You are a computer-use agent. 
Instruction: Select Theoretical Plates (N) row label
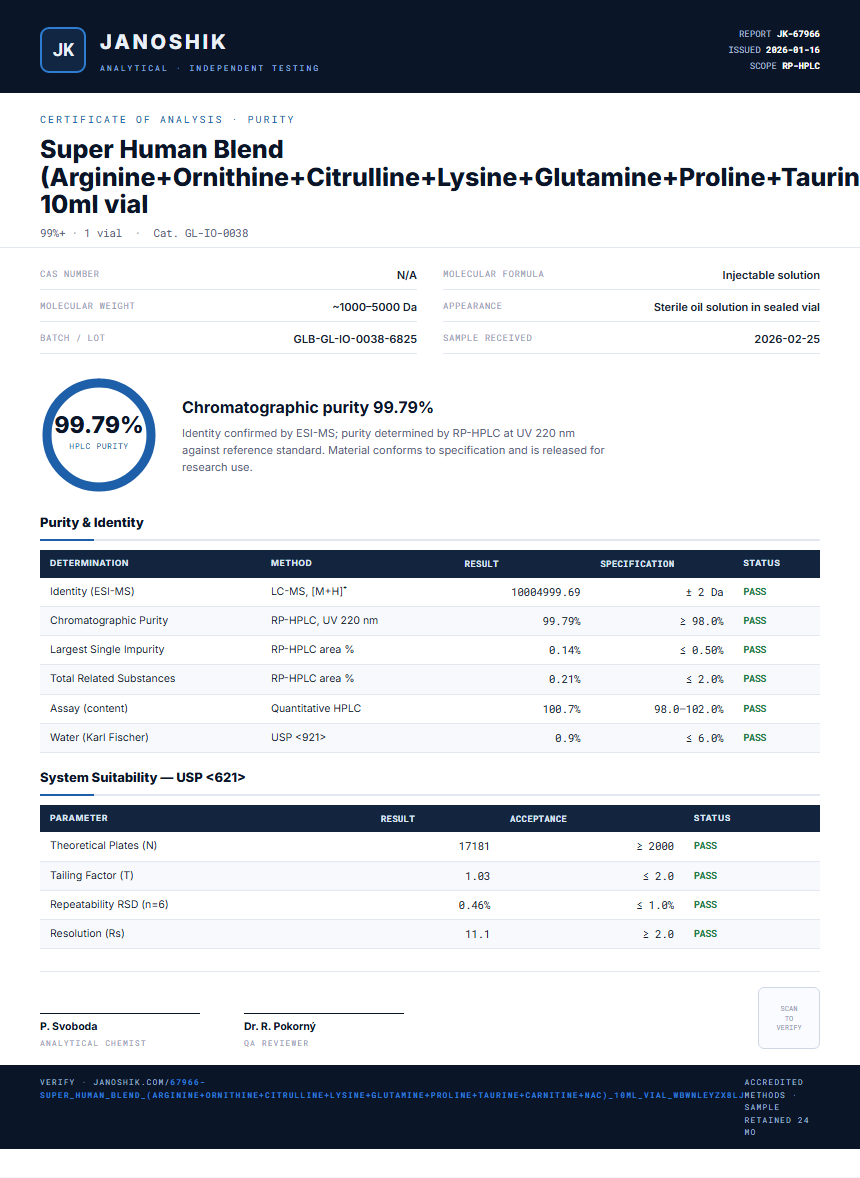coord(104,846)
